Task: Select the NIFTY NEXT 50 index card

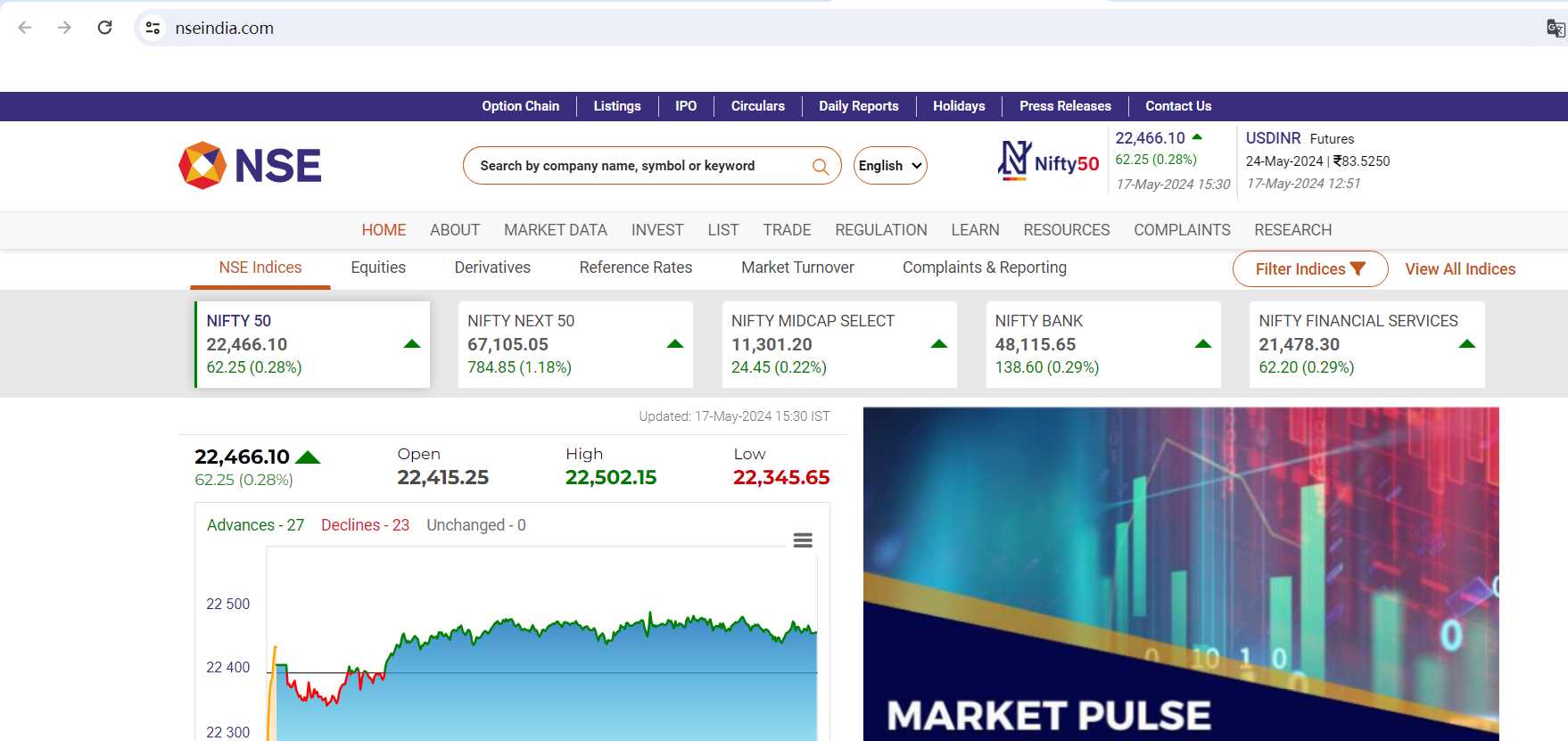Action: 575,344
